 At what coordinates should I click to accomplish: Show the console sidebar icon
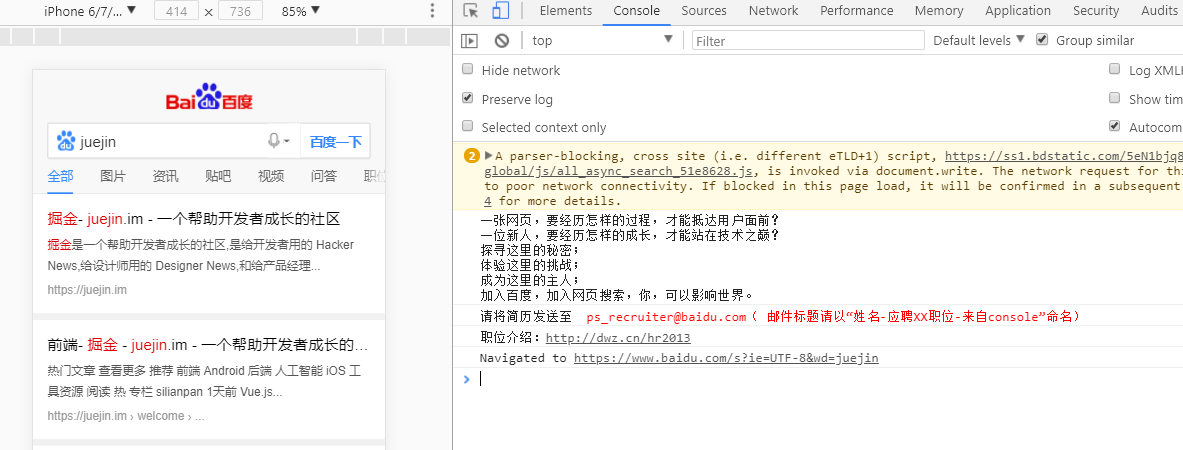pos(470,41)
